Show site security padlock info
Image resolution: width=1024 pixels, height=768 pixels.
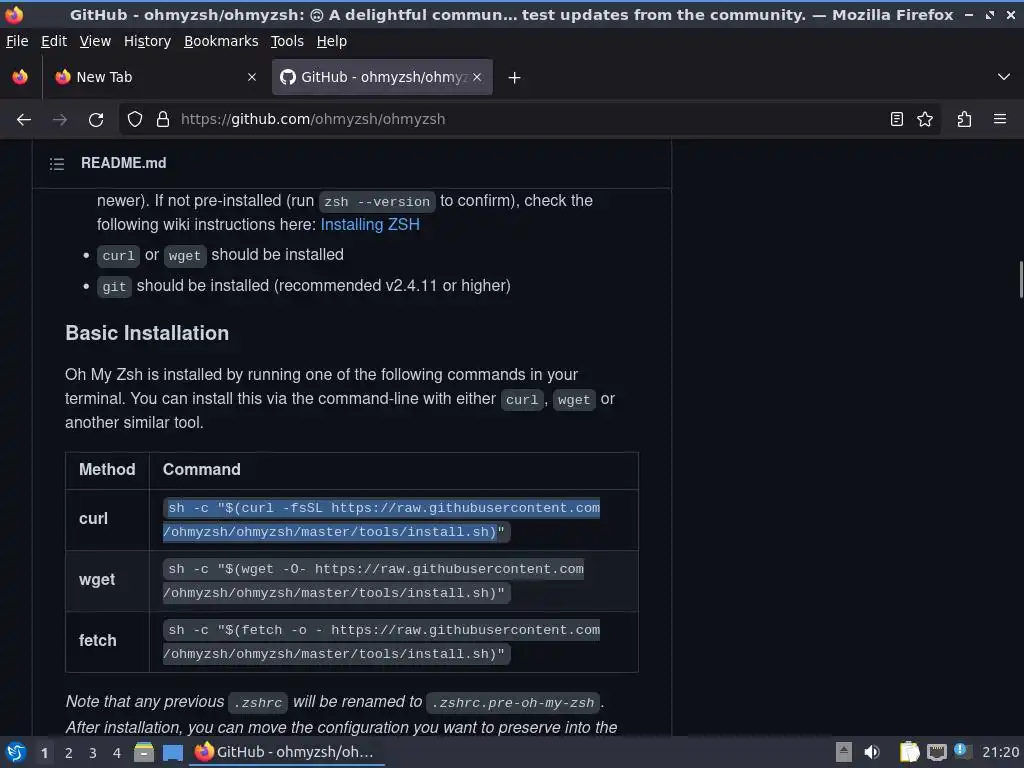163,120
